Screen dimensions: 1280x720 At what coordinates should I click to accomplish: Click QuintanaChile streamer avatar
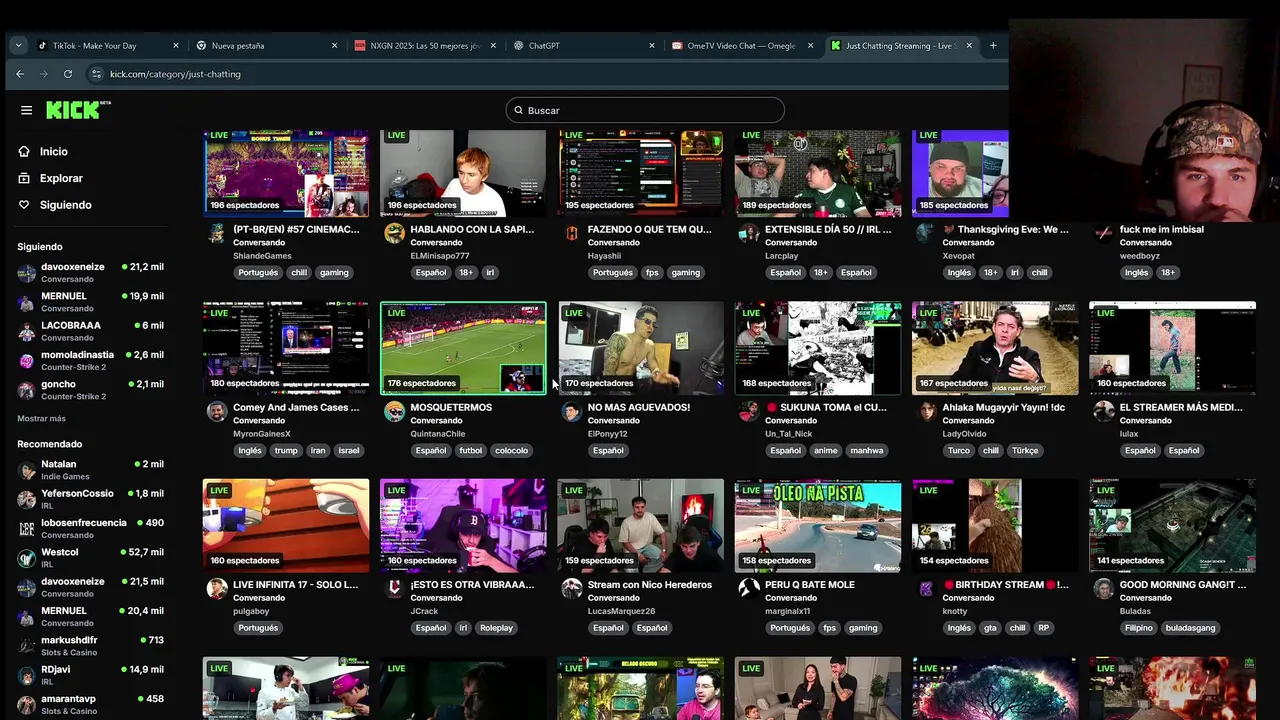pyautogui.click(x=394, y=411)
